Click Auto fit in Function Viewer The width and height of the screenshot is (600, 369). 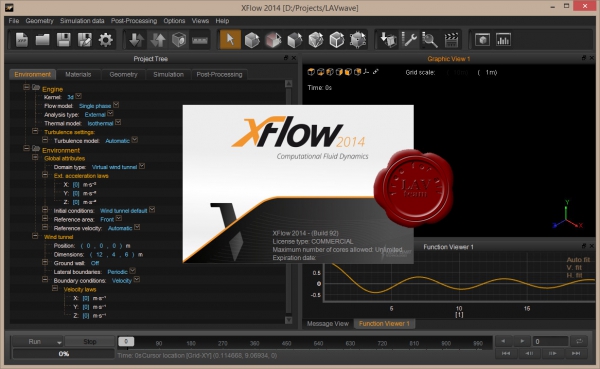578,260
